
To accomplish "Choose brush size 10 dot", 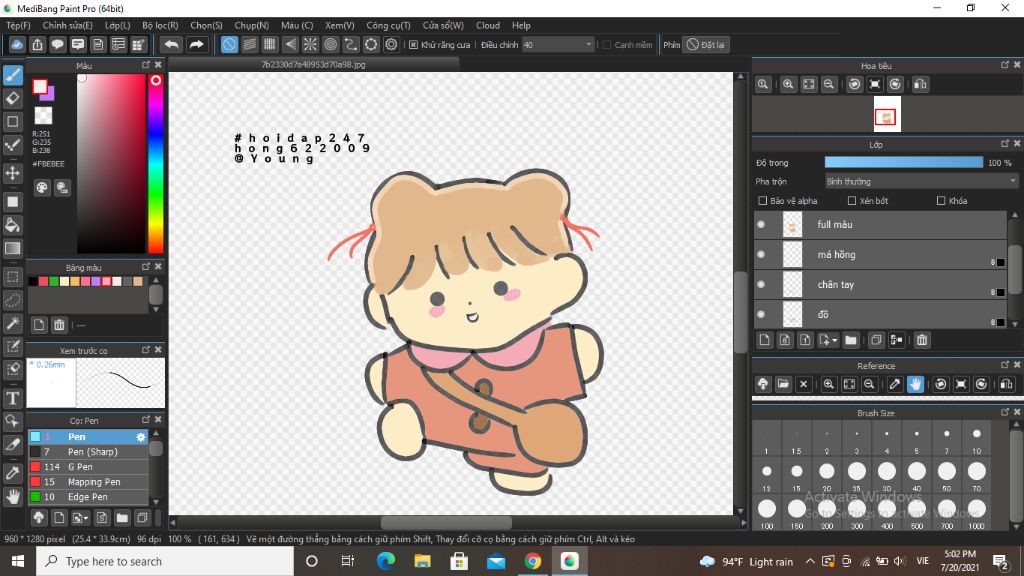I will (976, 434).
